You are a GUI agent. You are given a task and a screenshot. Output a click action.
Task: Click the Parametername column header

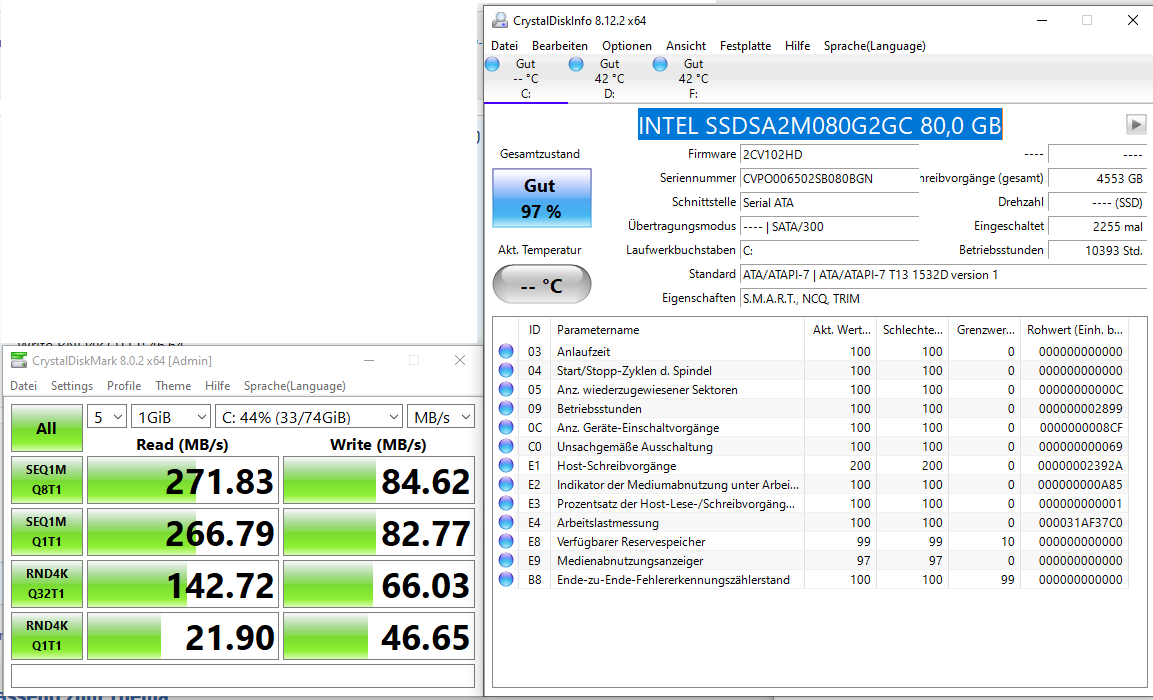(x=677, y=330)
